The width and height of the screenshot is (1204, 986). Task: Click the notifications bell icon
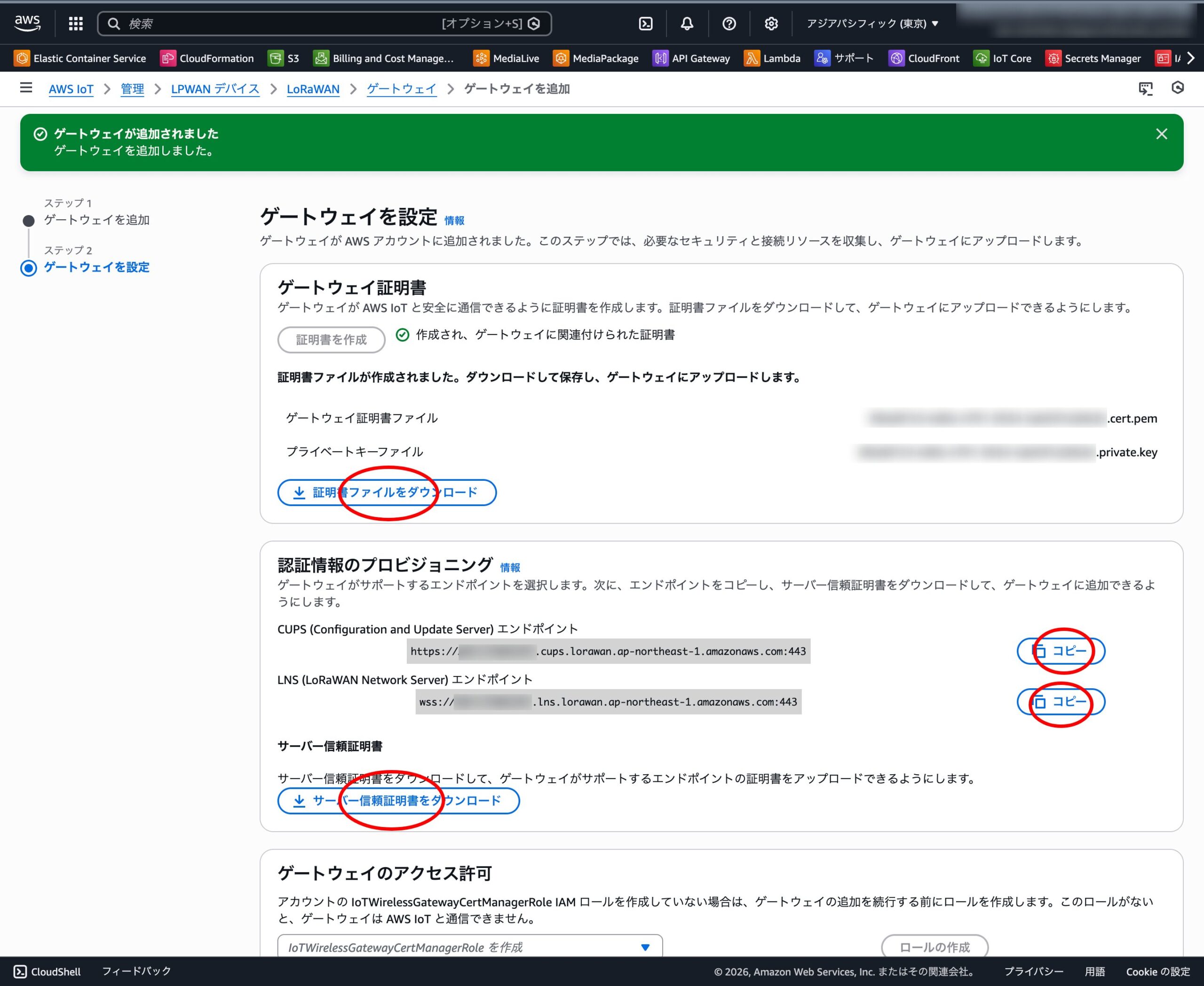click(x=687, y=24)
